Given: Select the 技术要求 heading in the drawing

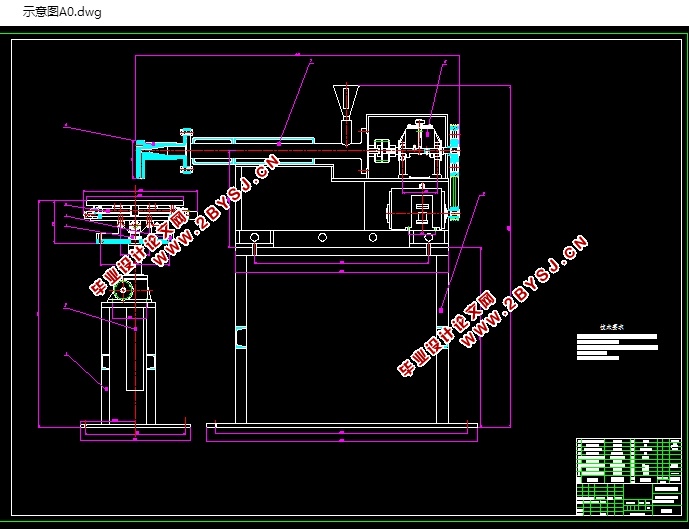Looking at the screenshot, I should tap(612, 327).
